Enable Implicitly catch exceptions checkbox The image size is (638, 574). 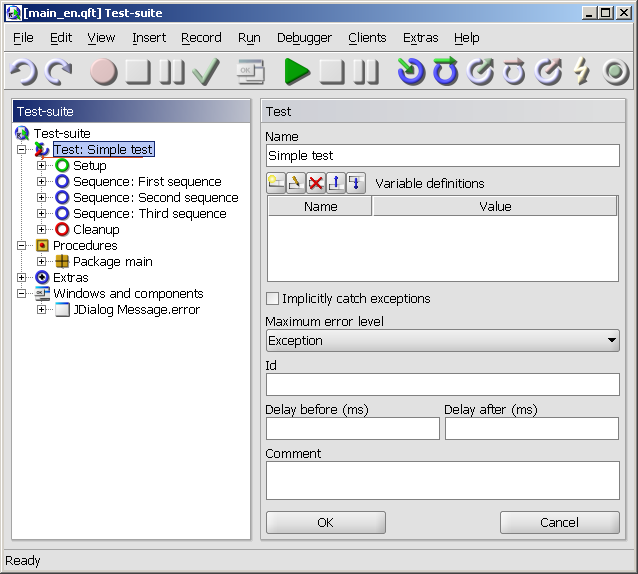pyautogui.click(x=272, y=299)
